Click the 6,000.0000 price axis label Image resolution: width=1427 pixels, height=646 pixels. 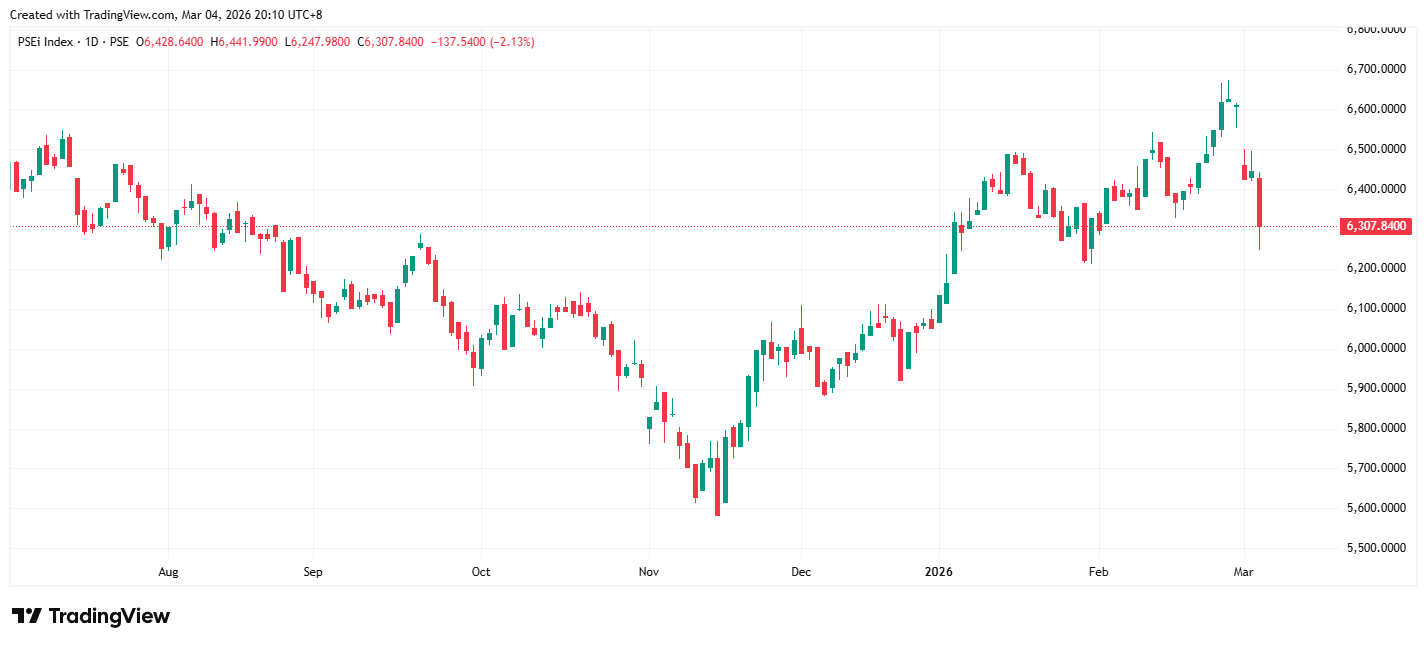[1376, 348]
